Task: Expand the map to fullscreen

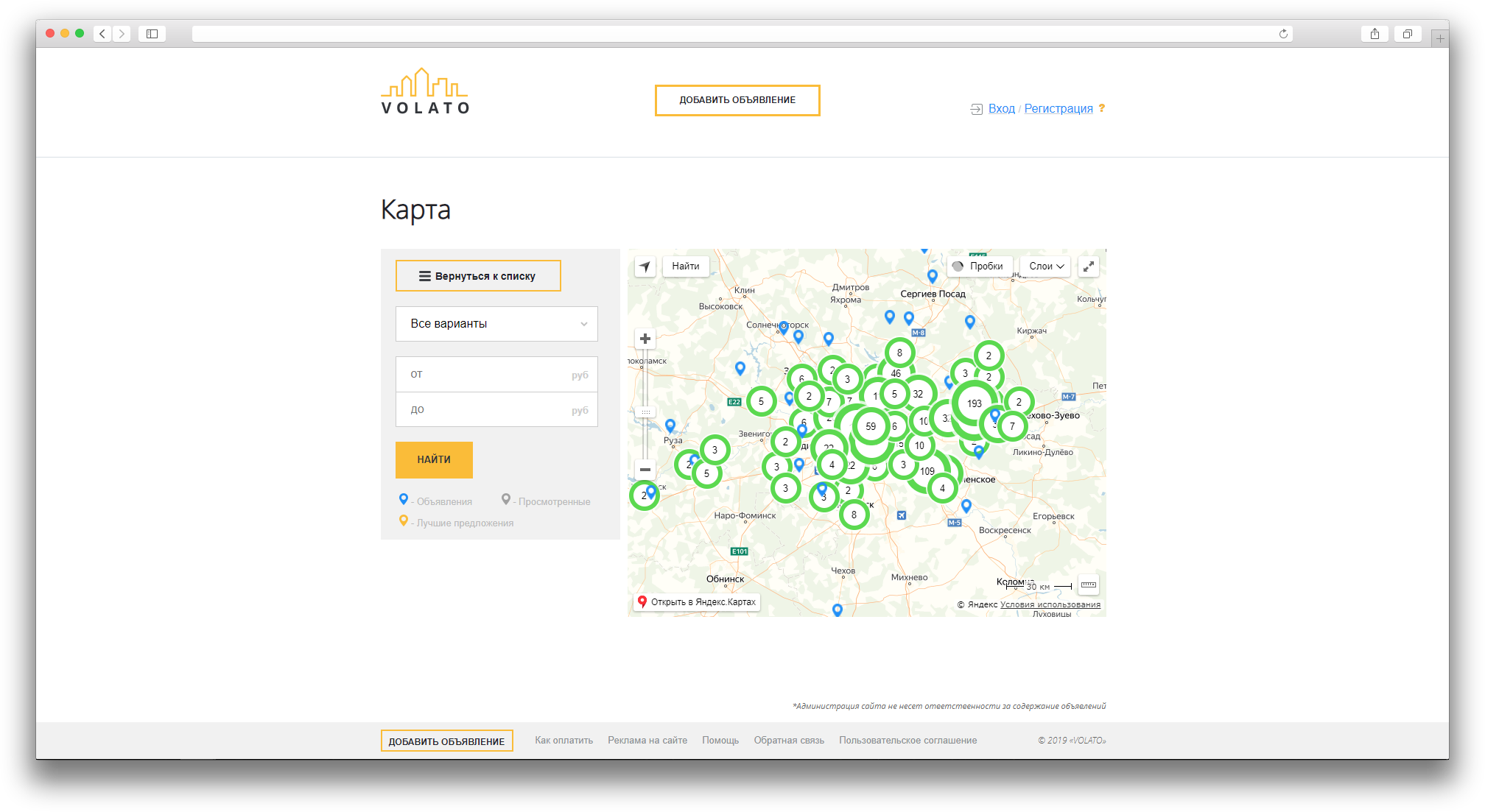Action: tap(1089, 266)
